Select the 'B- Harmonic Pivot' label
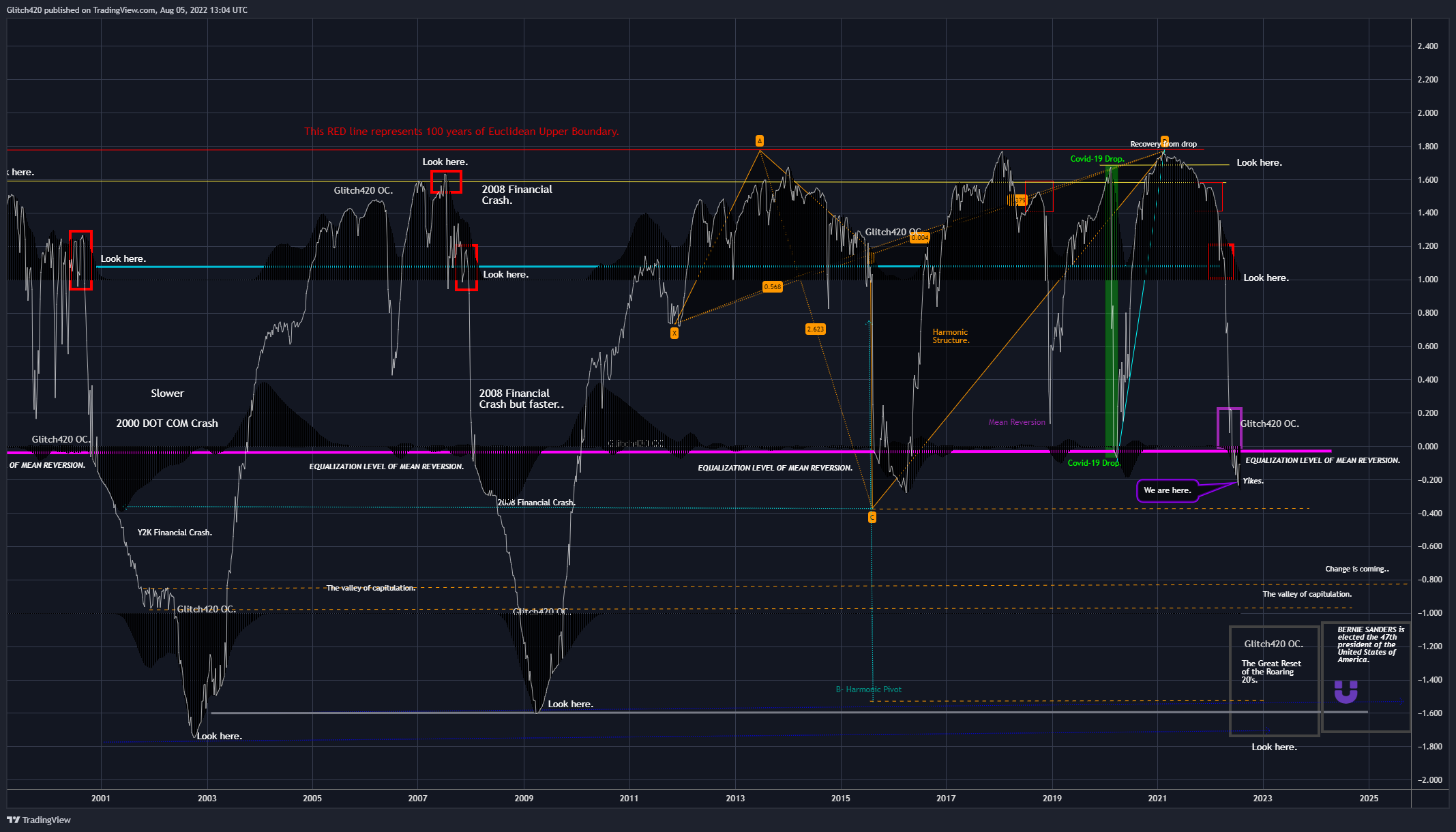Screen dimensions: 1456x832 click(868, 689)
